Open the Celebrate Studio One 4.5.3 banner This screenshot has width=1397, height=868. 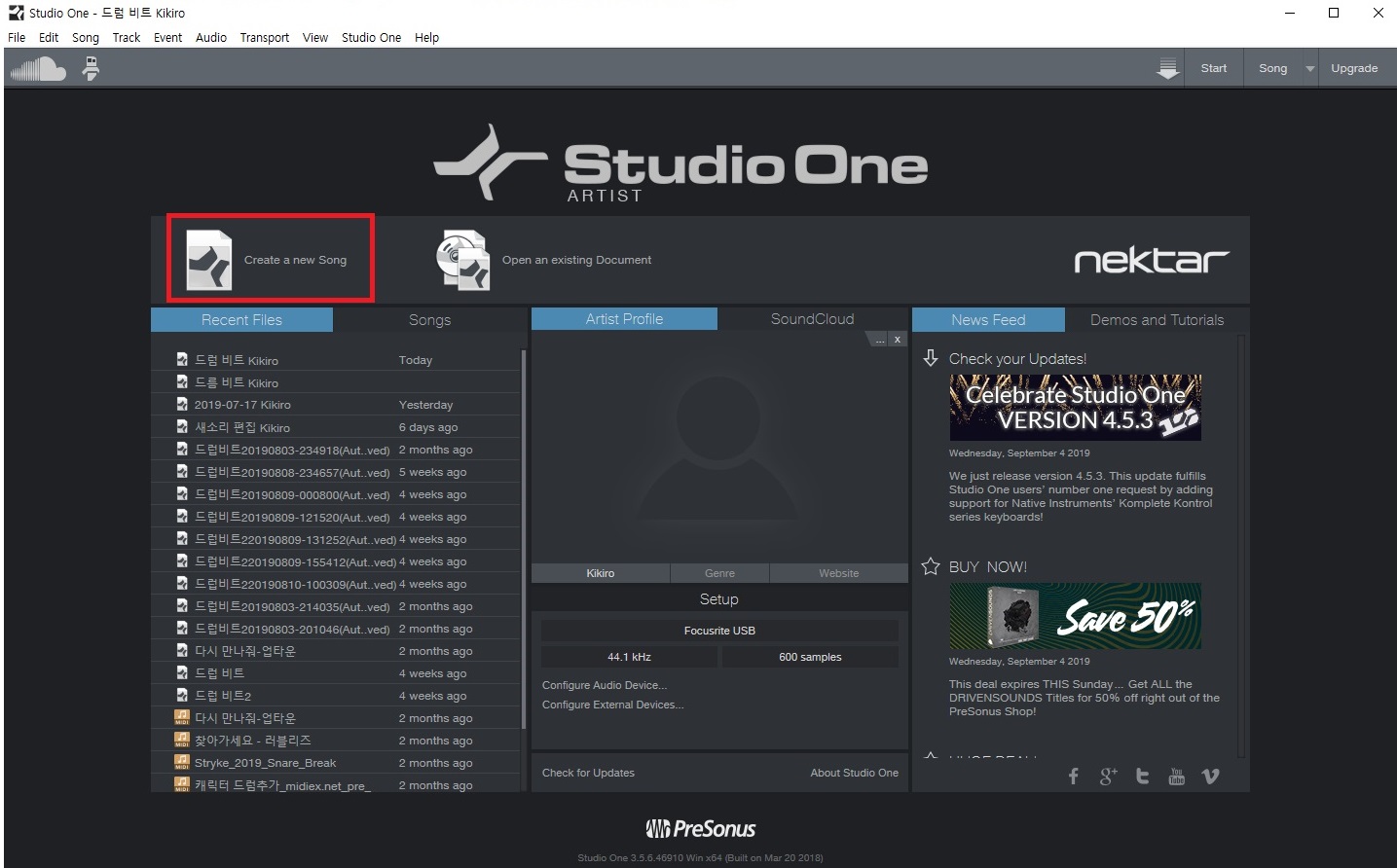coord(1075,408)
